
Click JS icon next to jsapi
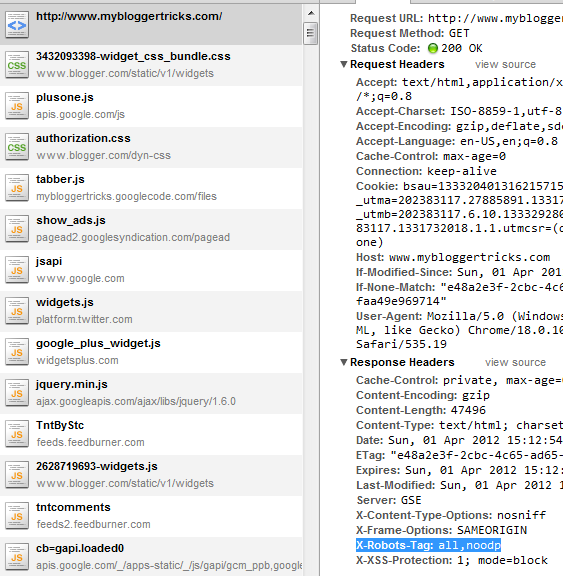click(x=17, y=270)
